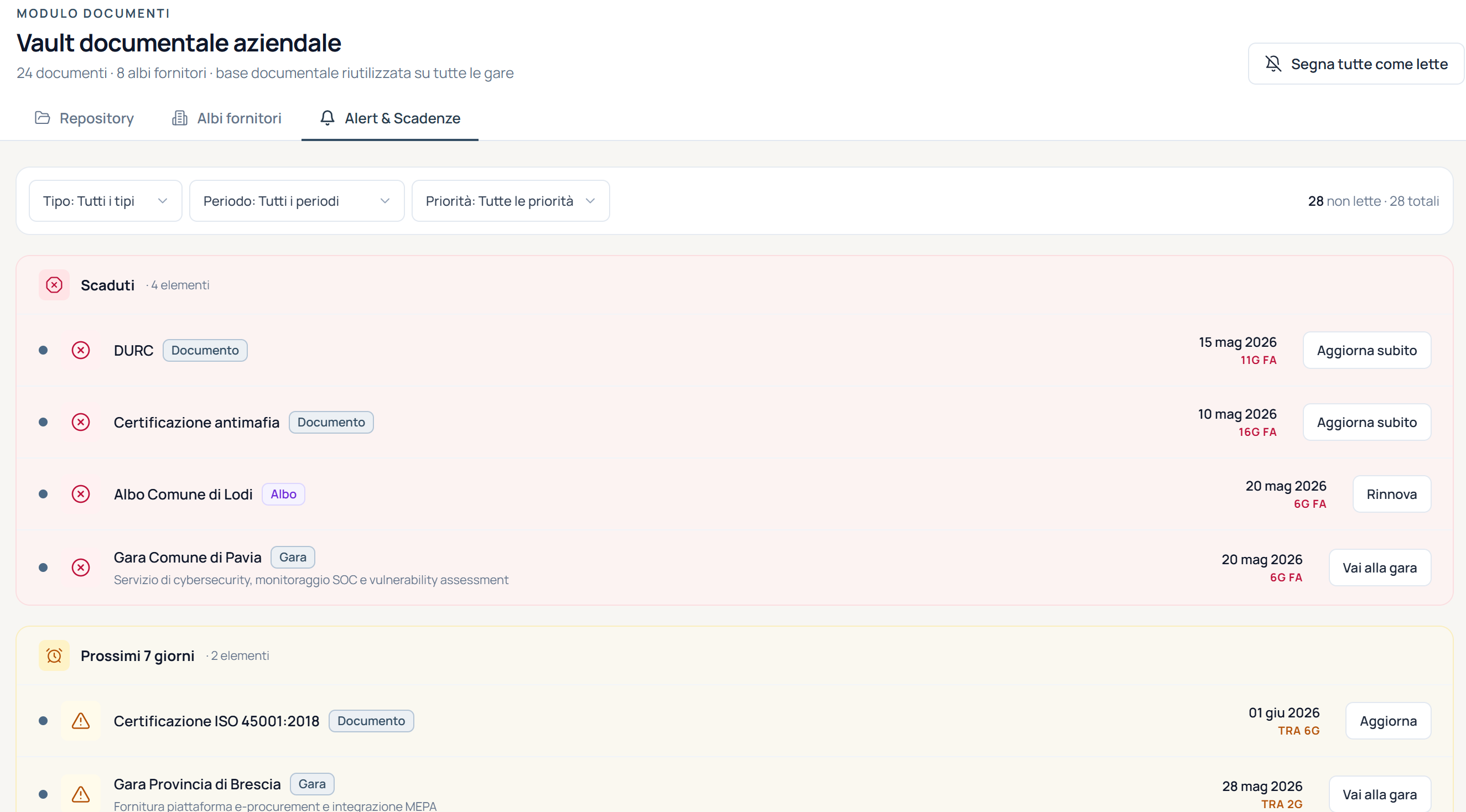Click the DURC alert title
Viewport: 1466px width, 812px height.
point(134,351)
